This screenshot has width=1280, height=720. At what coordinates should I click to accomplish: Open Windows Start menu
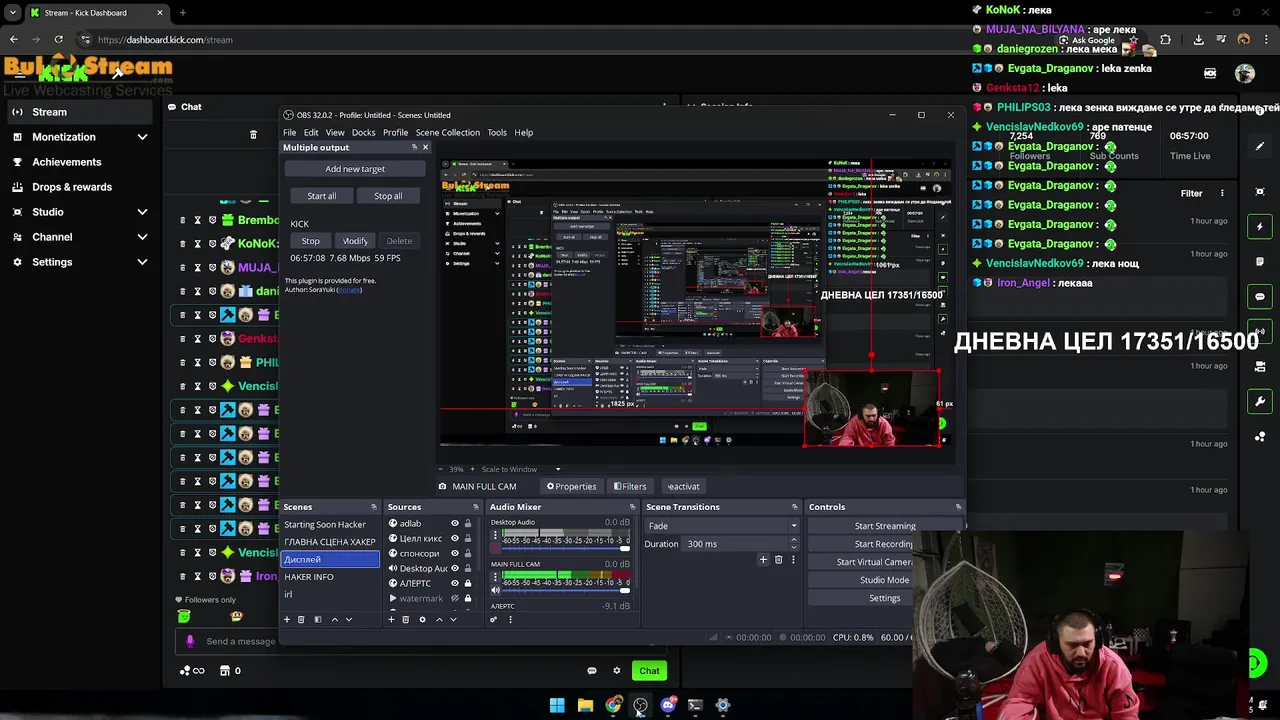click(x=557, y=705)
